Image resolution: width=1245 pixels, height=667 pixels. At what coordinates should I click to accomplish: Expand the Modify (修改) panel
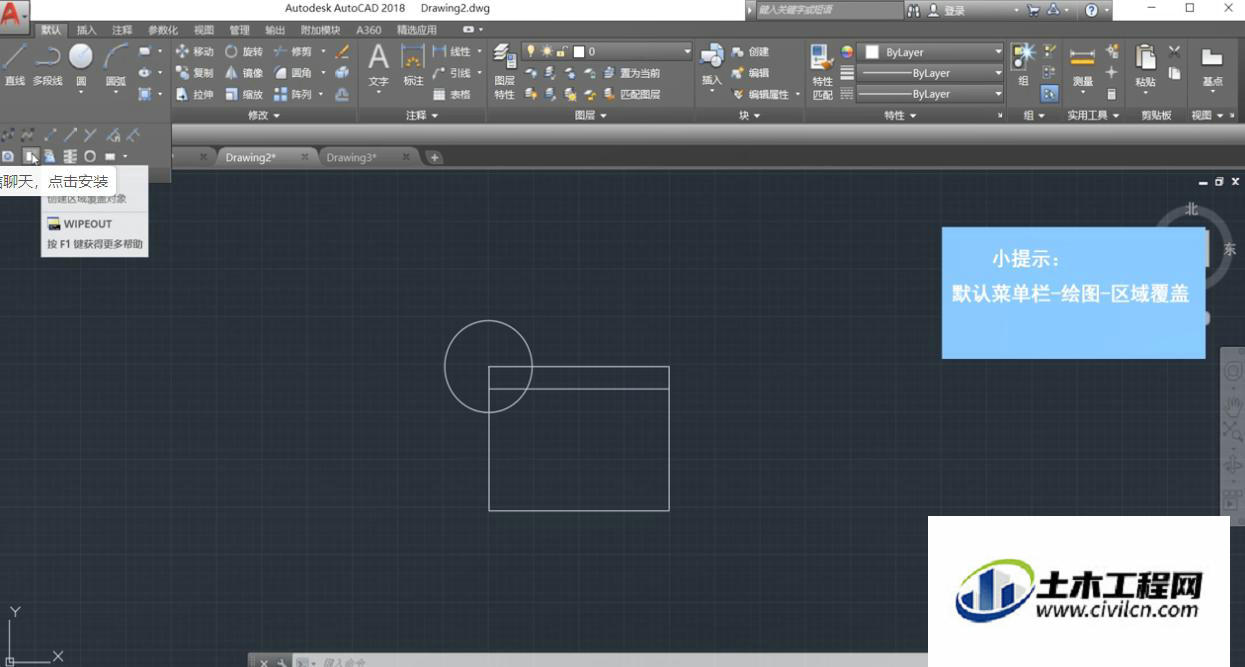click(x=264, y=116)
